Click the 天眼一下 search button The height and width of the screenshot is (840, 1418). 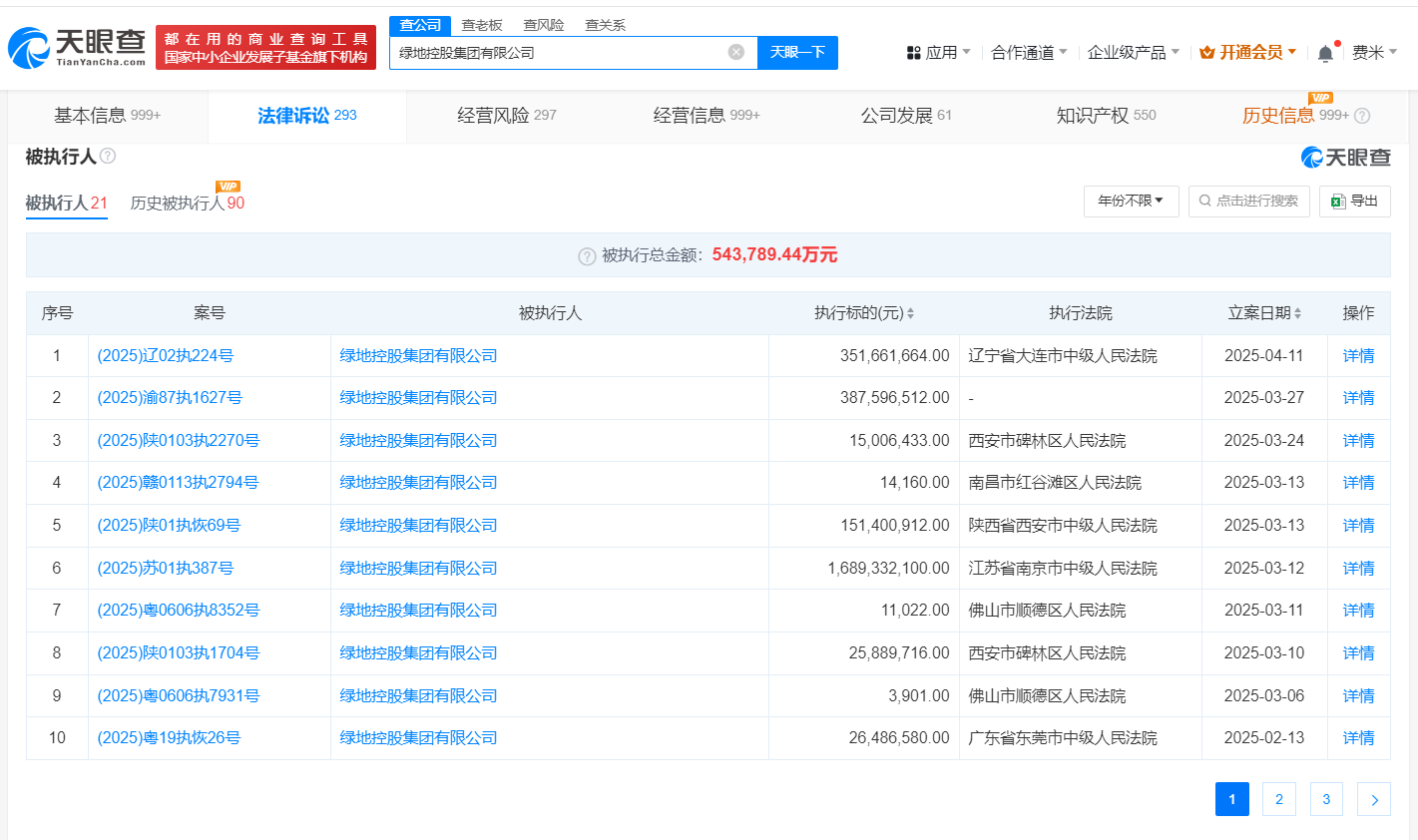(797, 52)
